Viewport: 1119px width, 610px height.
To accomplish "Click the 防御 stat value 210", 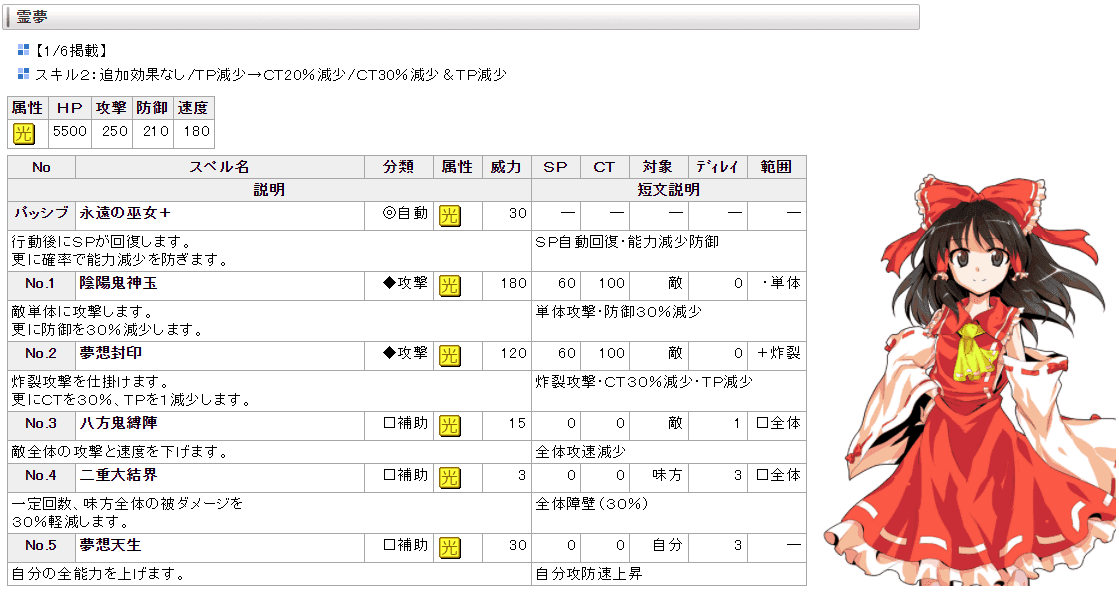I will (x=156, y=131).
